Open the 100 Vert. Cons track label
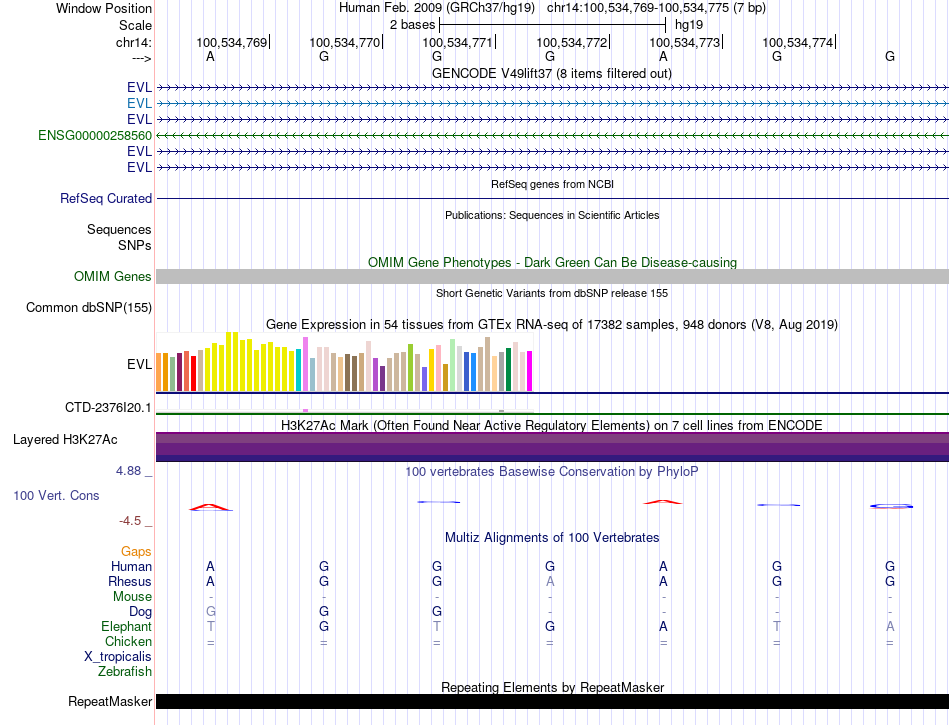 [56, 495]
